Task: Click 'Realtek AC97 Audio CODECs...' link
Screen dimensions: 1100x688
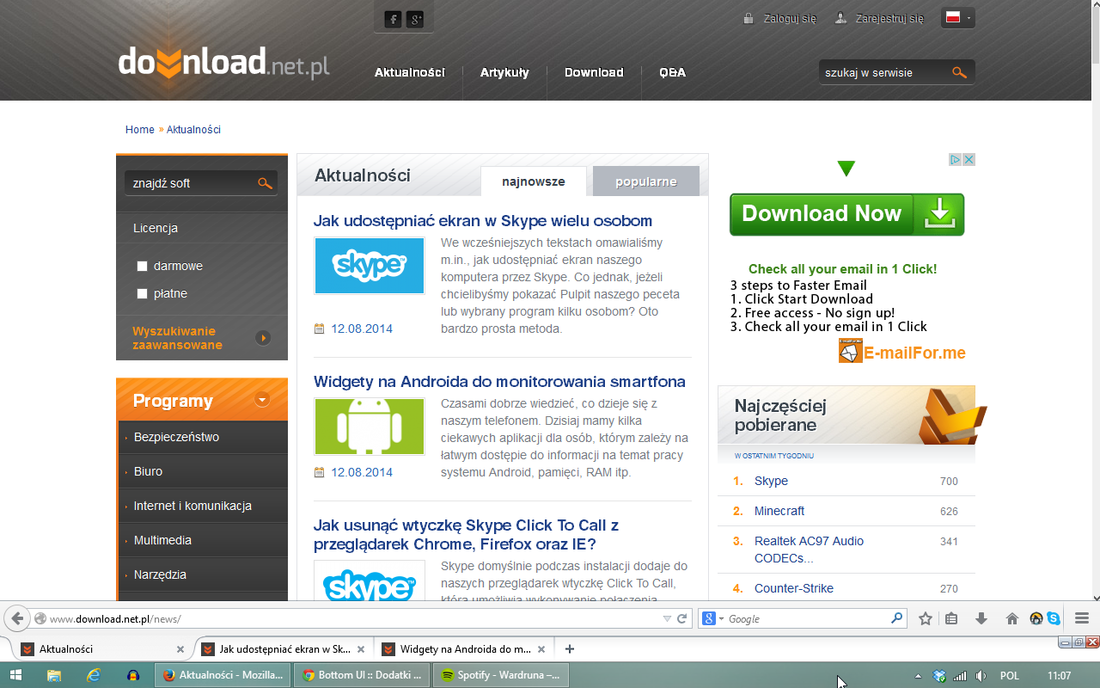Action: tap(808, 550)
